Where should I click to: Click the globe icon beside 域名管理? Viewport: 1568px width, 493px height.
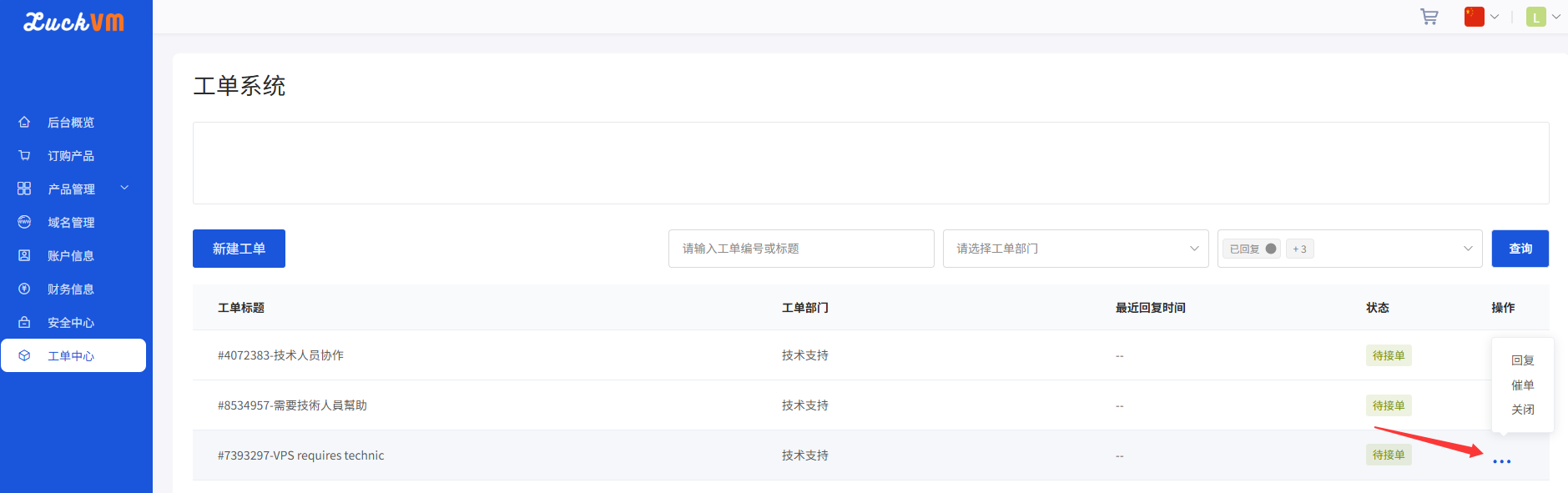pos(24,222)
